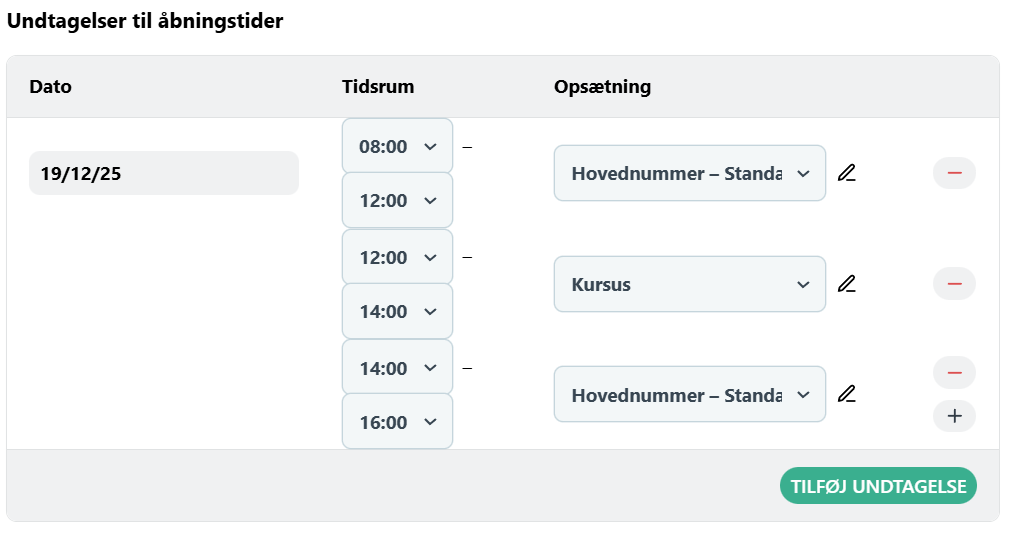Click pencil icon beside first Hovednummer setup
This screenshot has width=1015, height=534.
(847, 173)
